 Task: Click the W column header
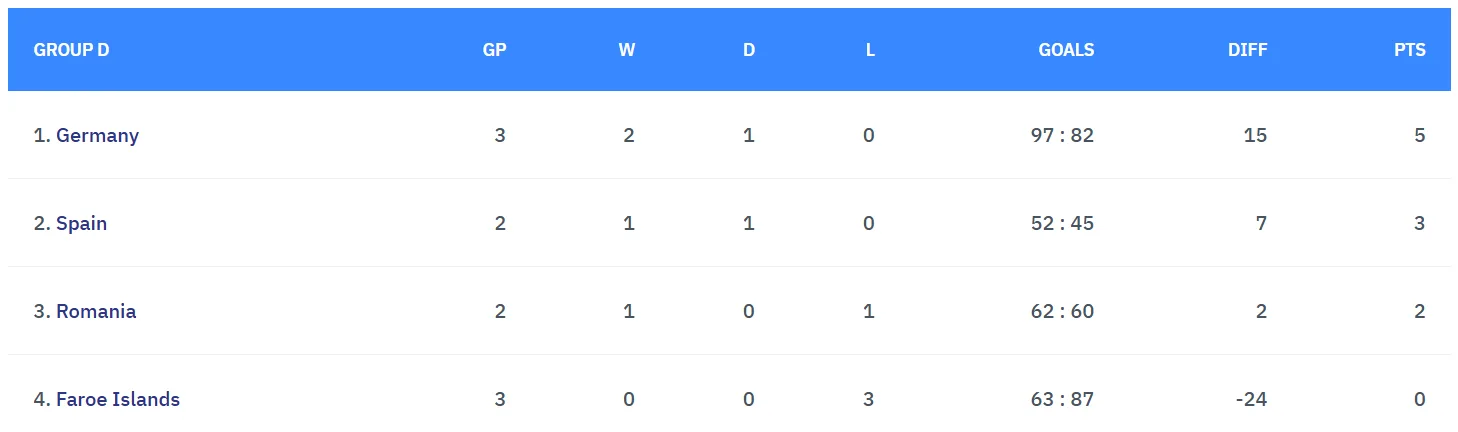(627, 50)
